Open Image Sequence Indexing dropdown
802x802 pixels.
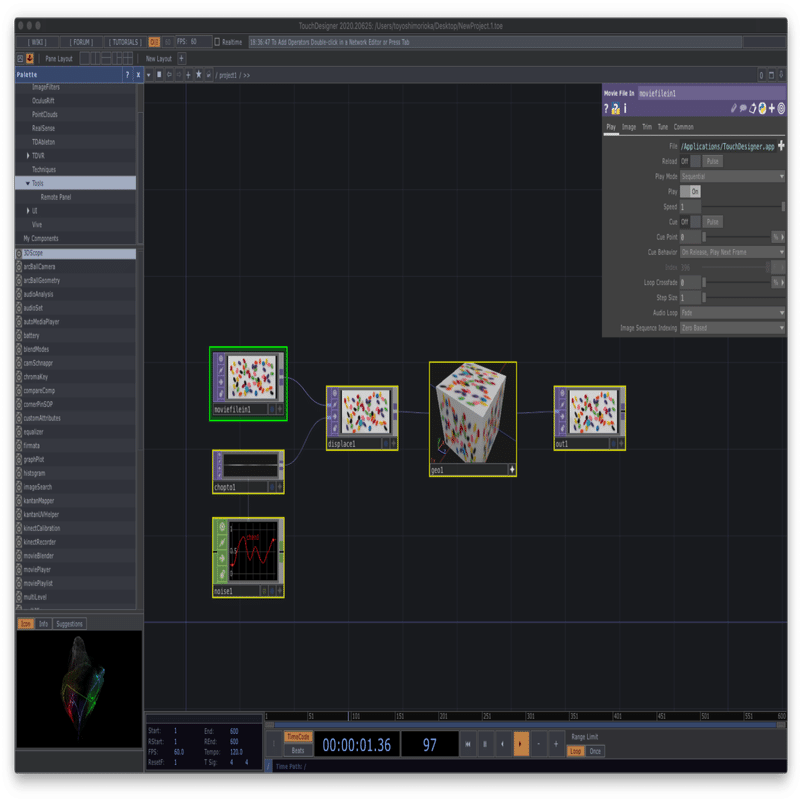coord(732,328)
